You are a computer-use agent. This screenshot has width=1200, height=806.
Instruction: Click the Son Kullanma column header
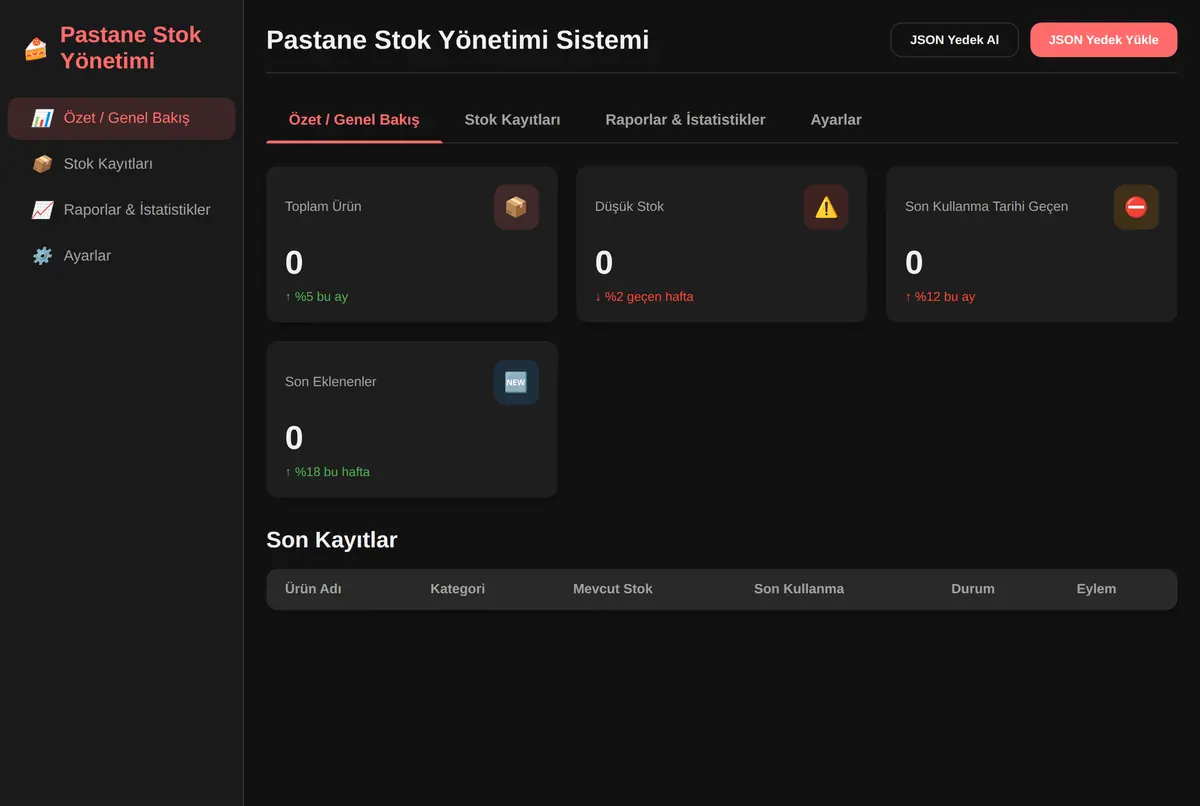[799, 589]
